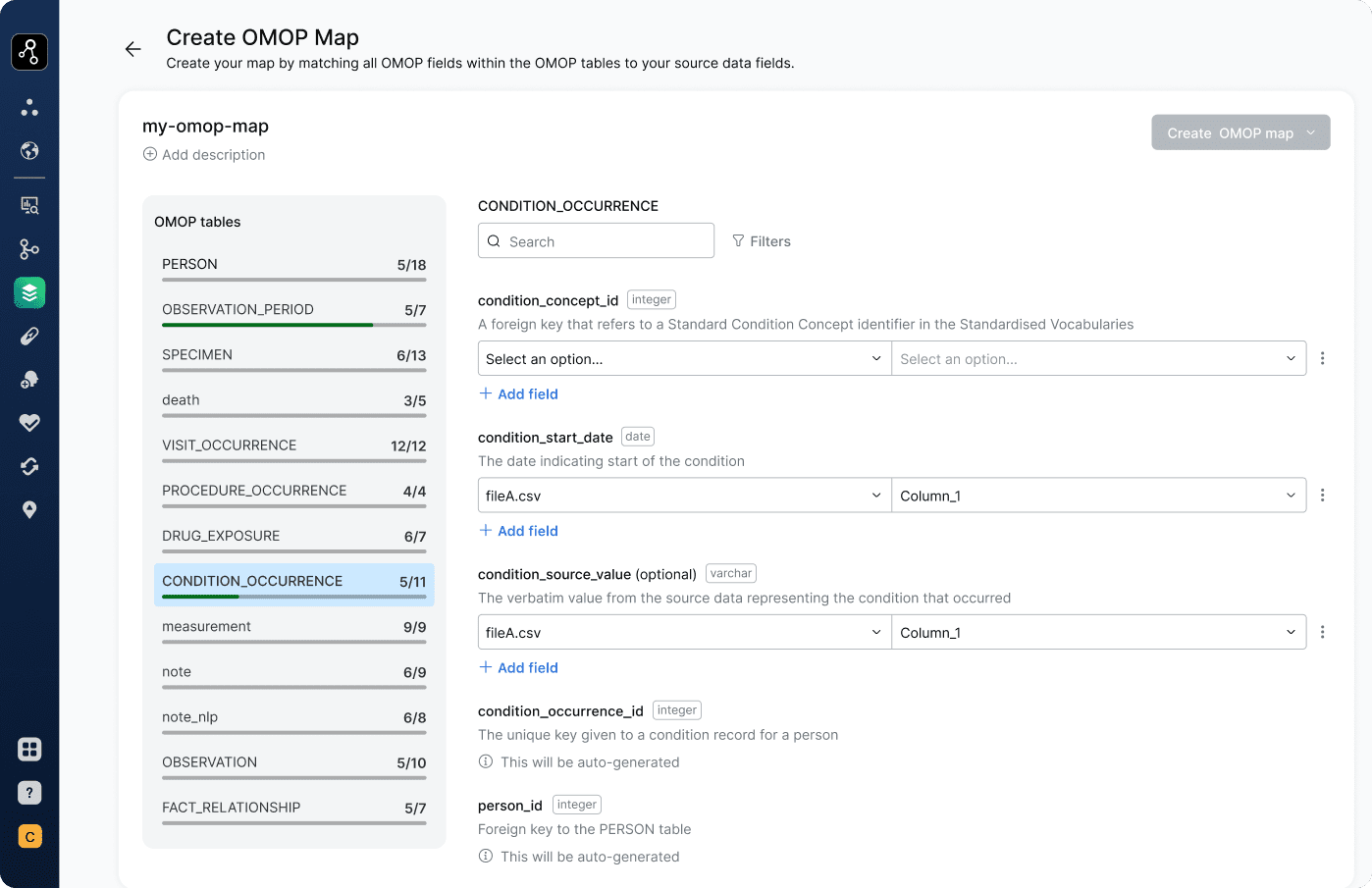This screenshot has width=1372, height=889.
Task: Select the note table row
Action: (x=294, y=674)
